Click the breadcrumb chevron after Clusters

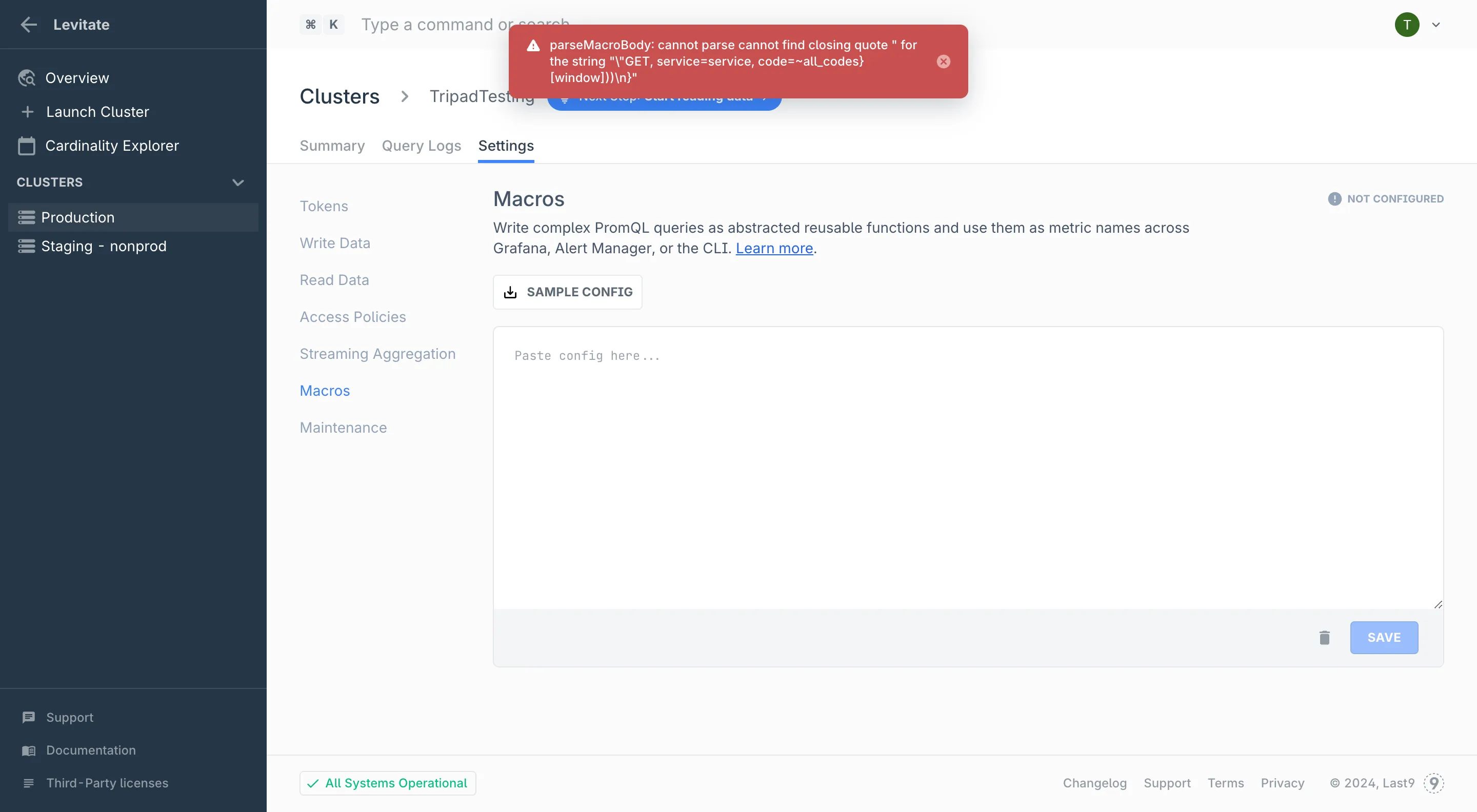[x=405, y=96]
